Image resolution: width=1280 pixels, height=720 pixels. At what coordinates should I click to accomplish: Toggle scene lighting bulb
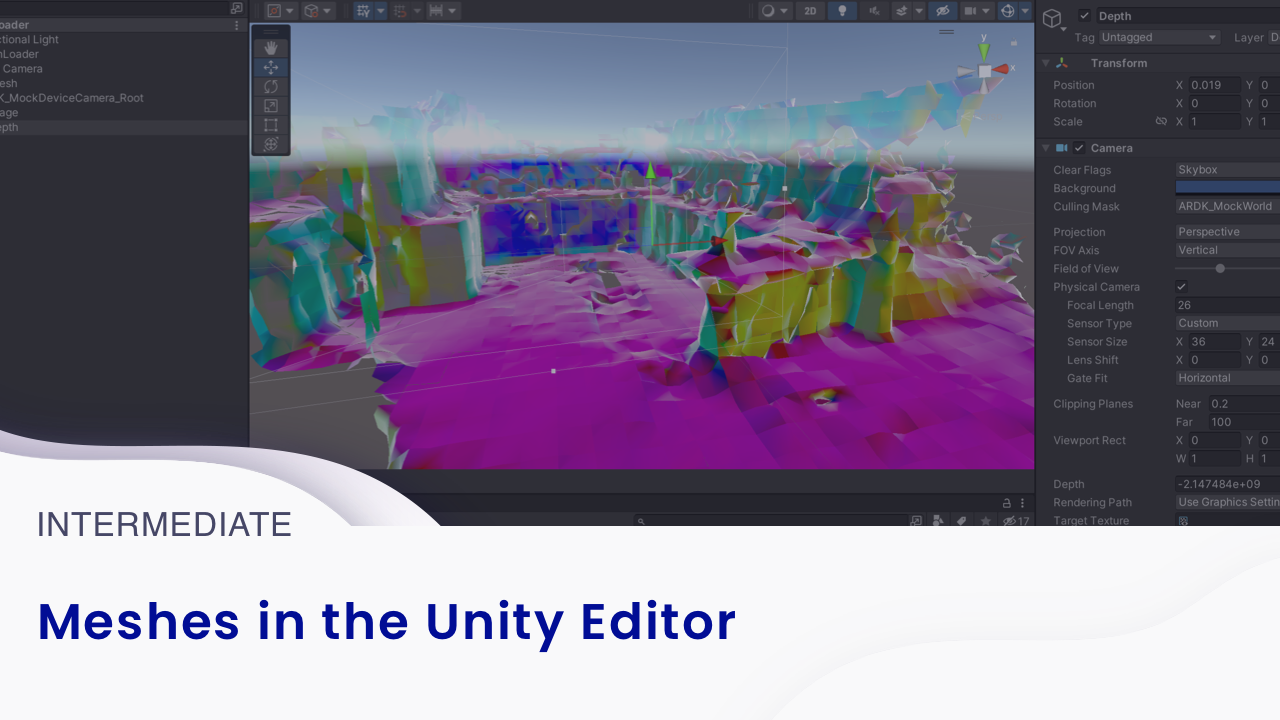tap(842, 11)
